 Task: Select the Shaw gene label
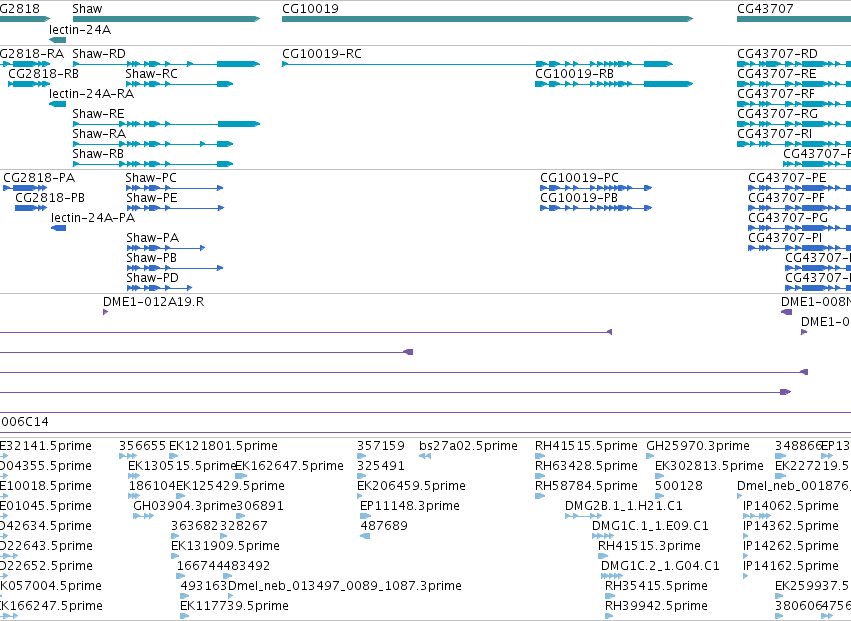click(x=87, y=9)
